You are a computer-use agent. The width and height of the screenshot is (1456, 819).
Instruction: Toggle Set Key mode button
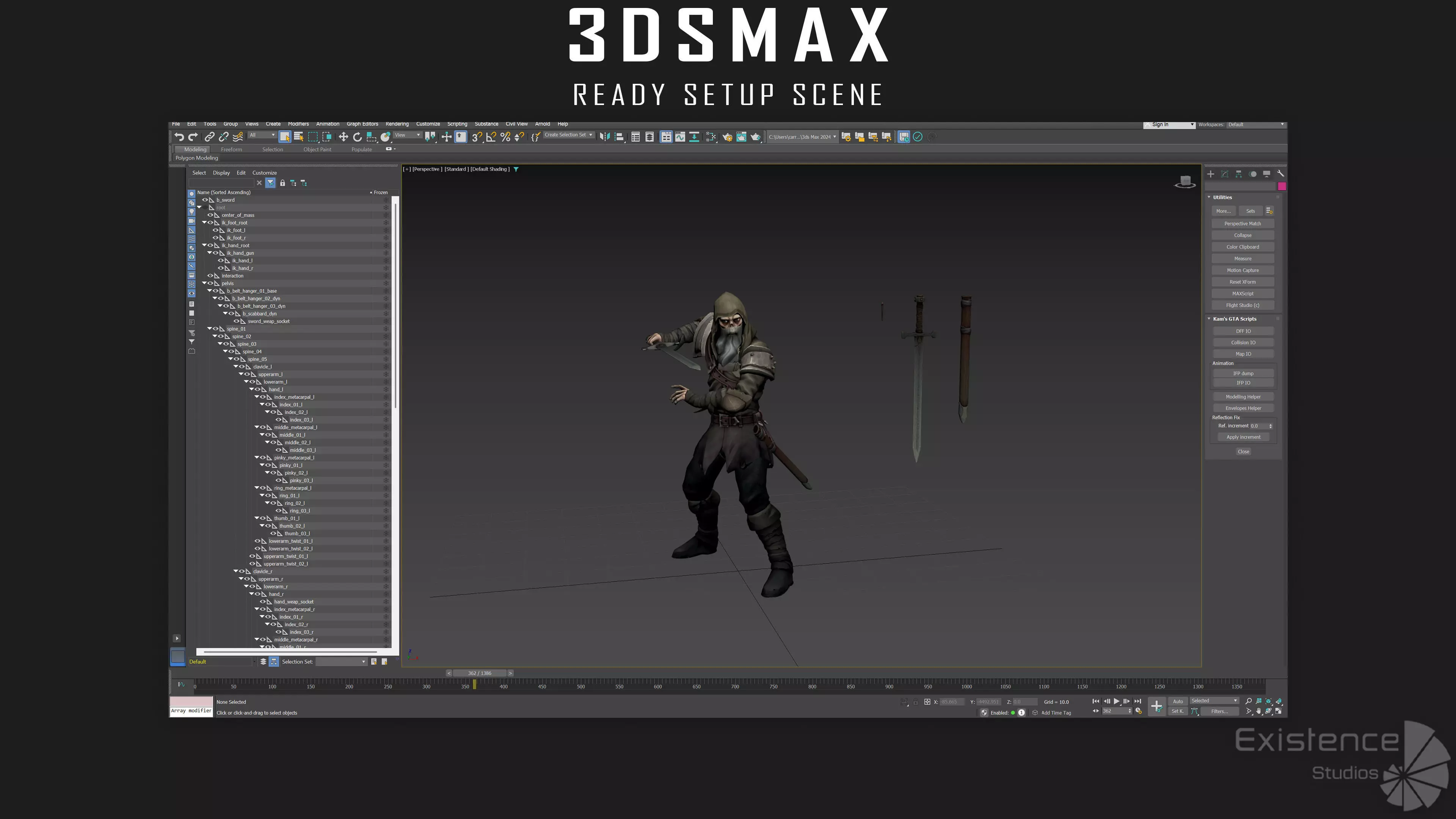1177,712
